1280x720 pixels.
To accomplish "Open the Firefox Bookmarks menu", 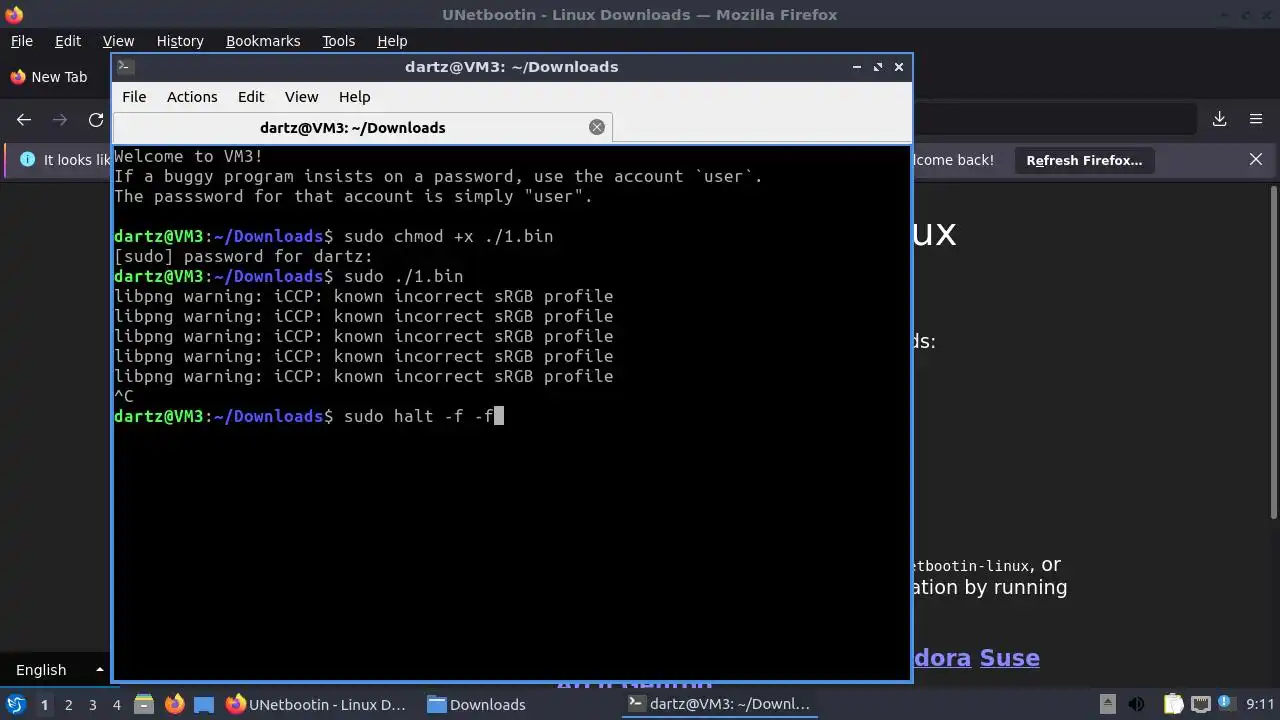I will pyautogui.click(x=263, y=41).
